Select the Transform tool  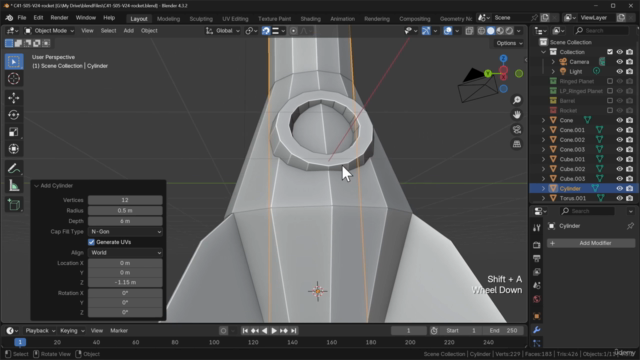pos(13,149)
